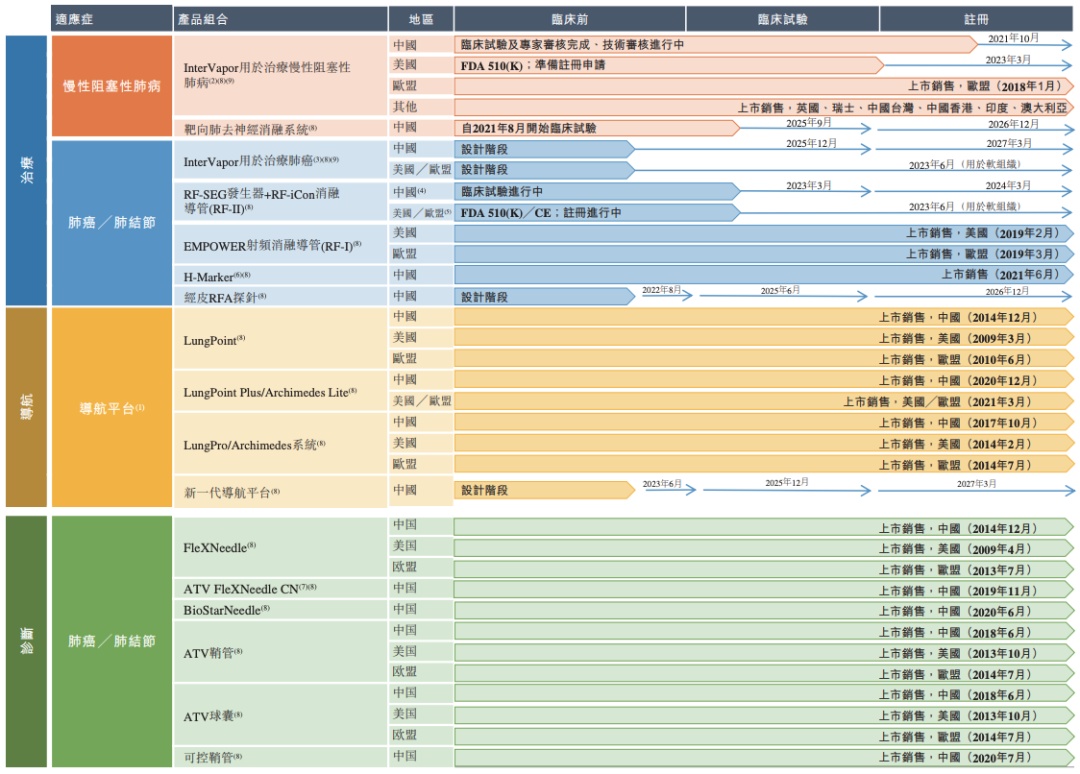Click the 臨床前 column header
The image size is (1080, 774).
[570, 19]
